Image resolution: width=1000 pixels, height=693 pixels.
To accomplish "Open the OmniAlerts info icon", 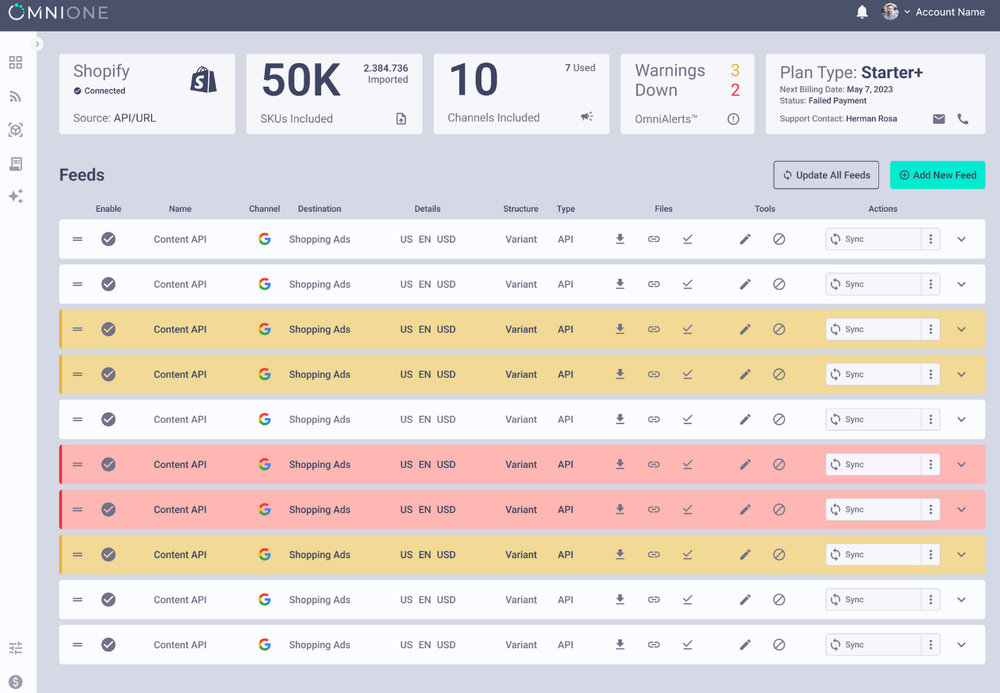I will click(x=733, y=118).
